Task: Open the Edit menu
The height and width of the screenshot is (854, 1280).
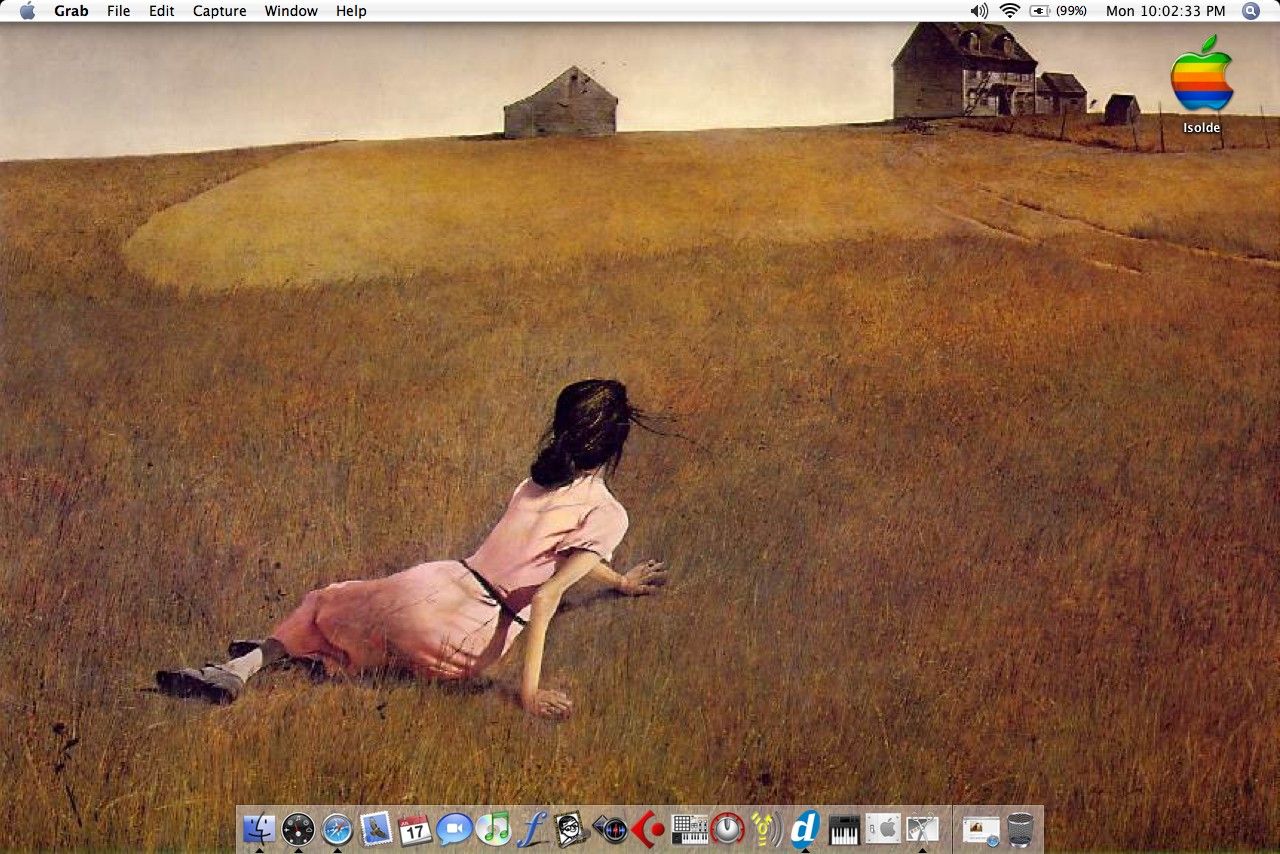Action: click(161, 11)
